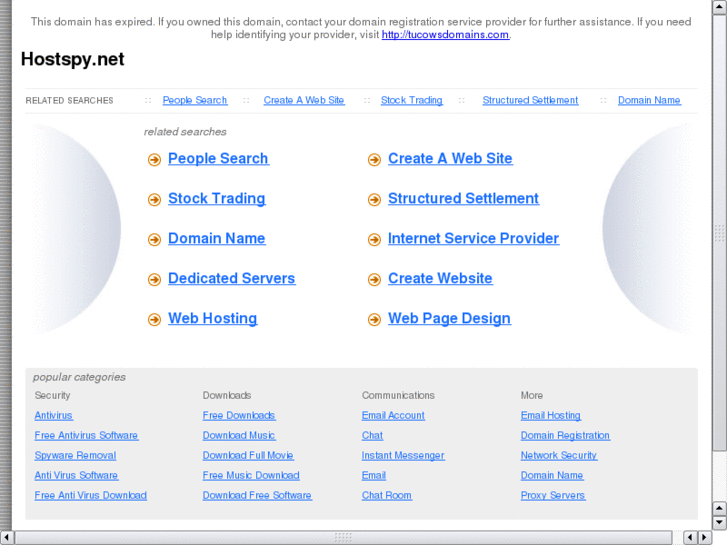Click the horizontal scrollbar left arrow at far left
This screenshot has height=545, width=727.
(6, 537)
